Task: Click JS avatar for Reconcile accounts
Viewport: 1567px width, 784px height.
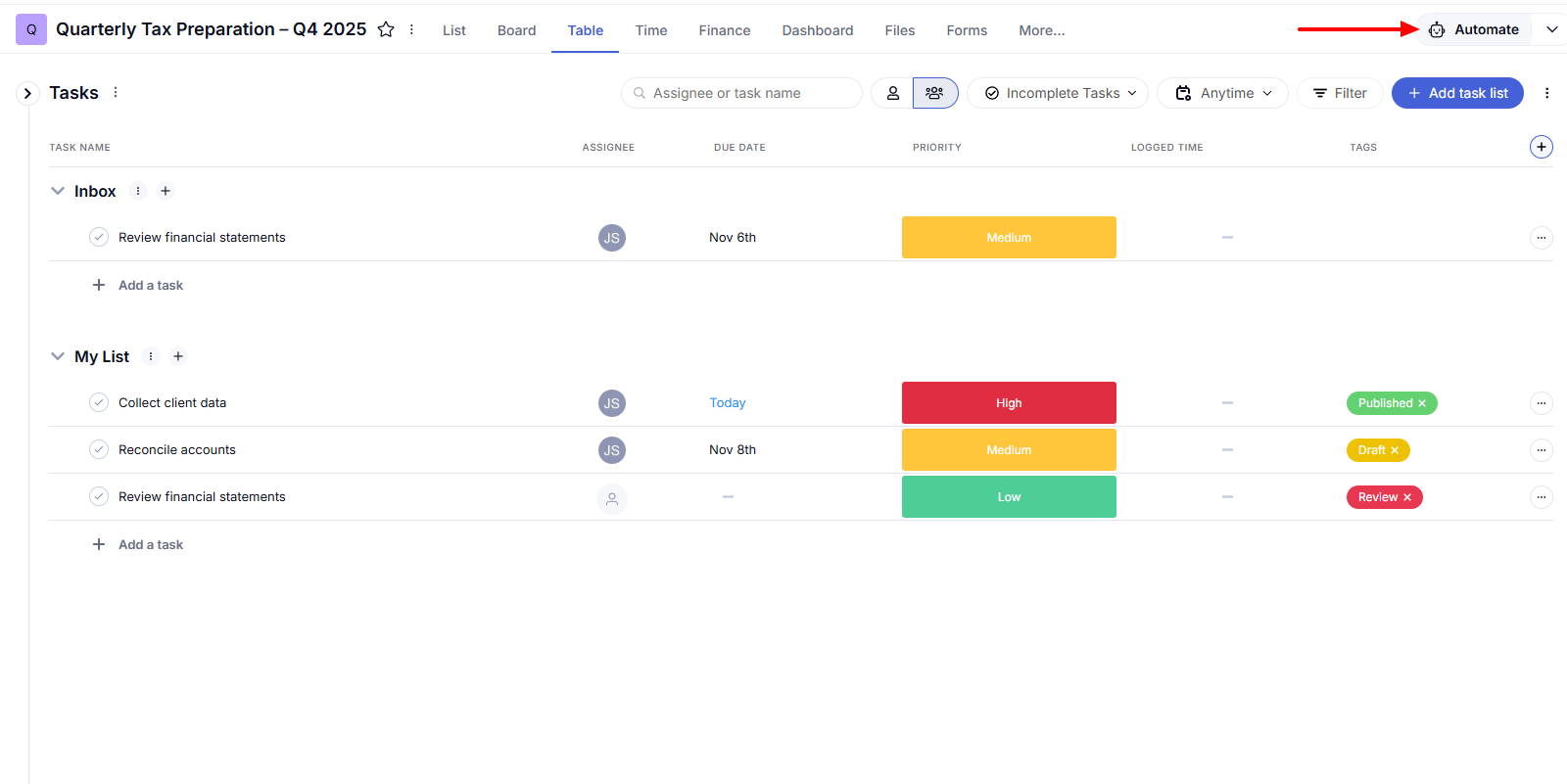Action: (612, 450)
